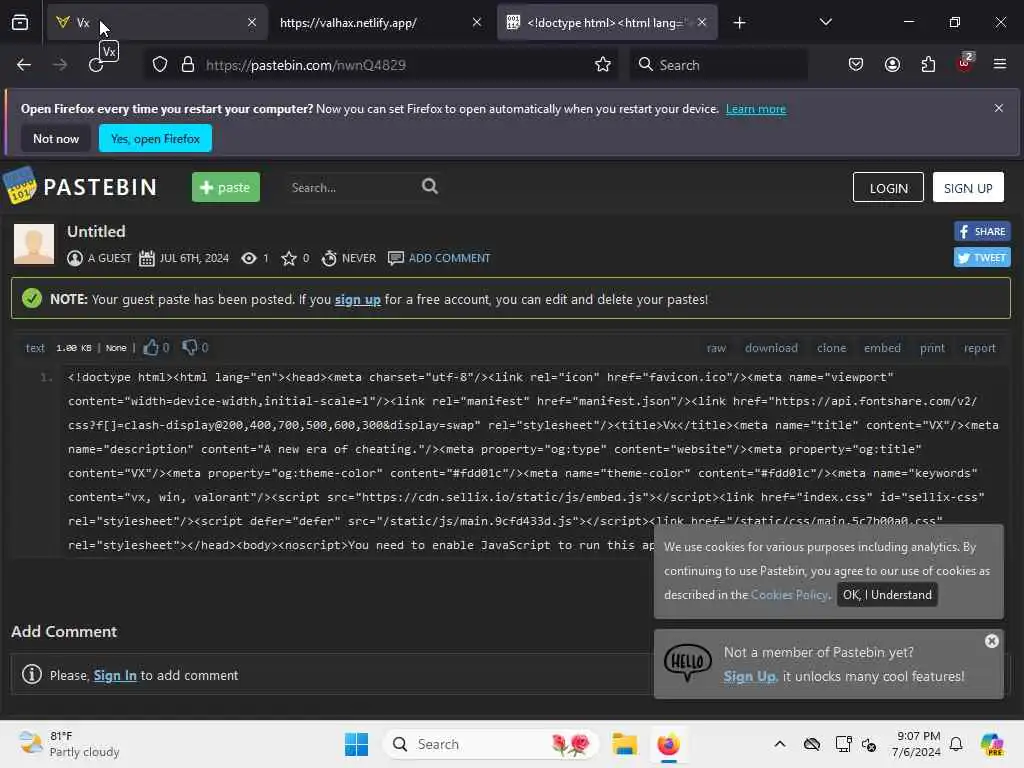Open the Firefox account icon
Screen dimensions: 1024x768
point(892,65)
